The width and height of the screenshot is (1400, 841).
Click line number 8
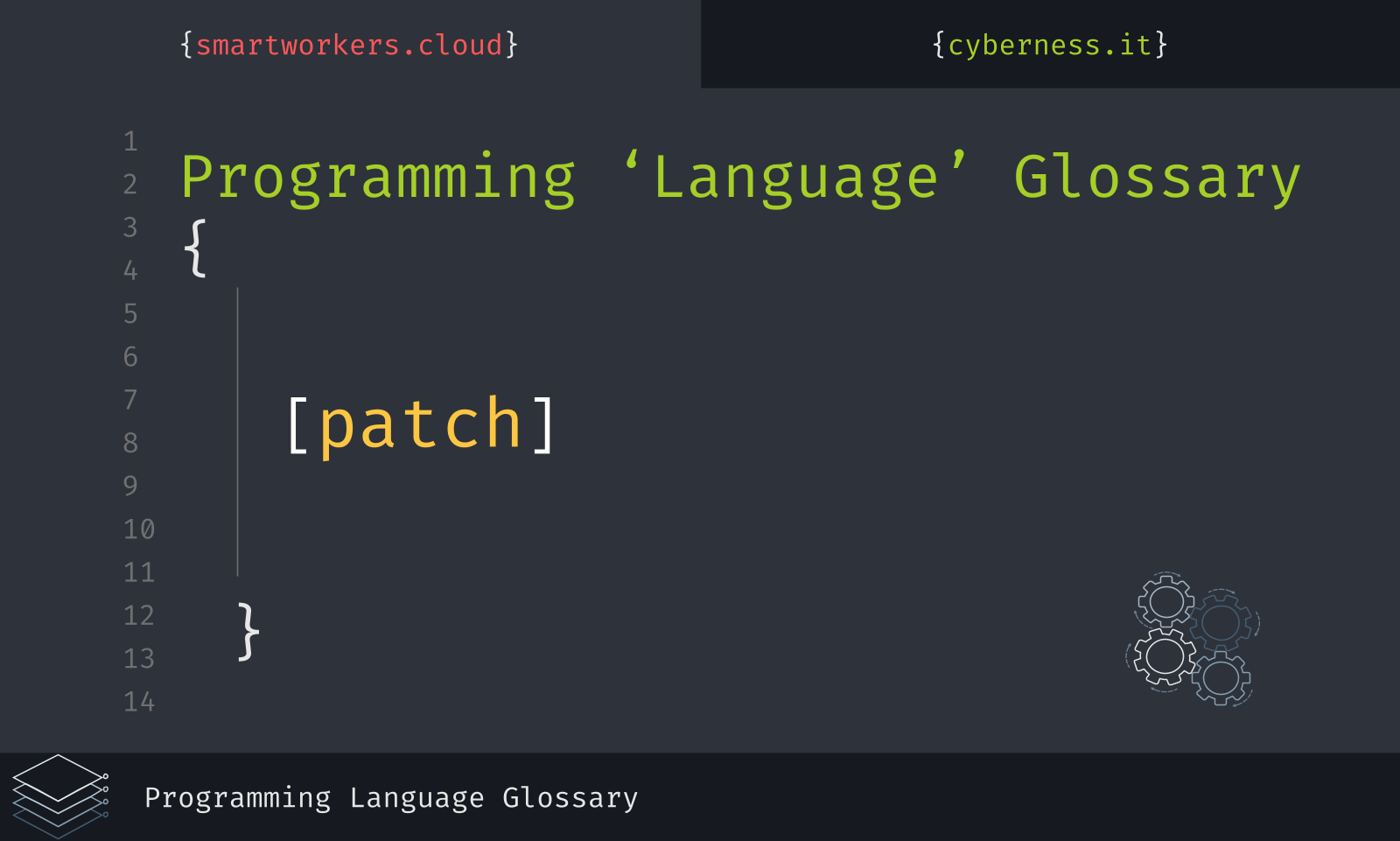[x=130, y=443]
